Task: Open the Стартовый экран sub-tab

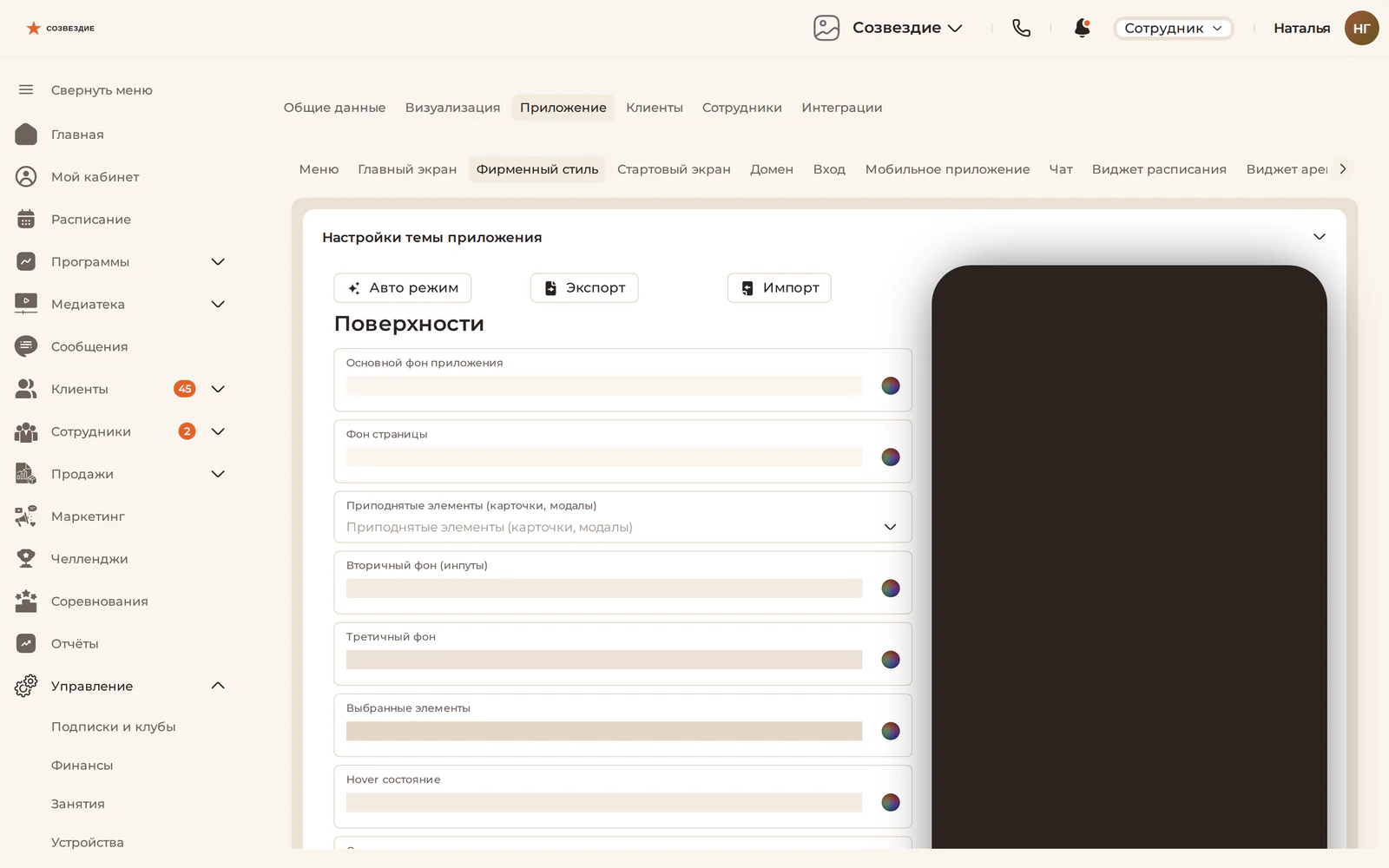Action: point(674,169)
